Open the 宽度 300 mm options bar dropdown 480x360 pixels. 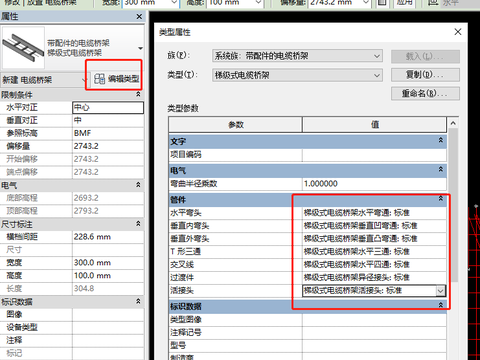tap(174, 3)
